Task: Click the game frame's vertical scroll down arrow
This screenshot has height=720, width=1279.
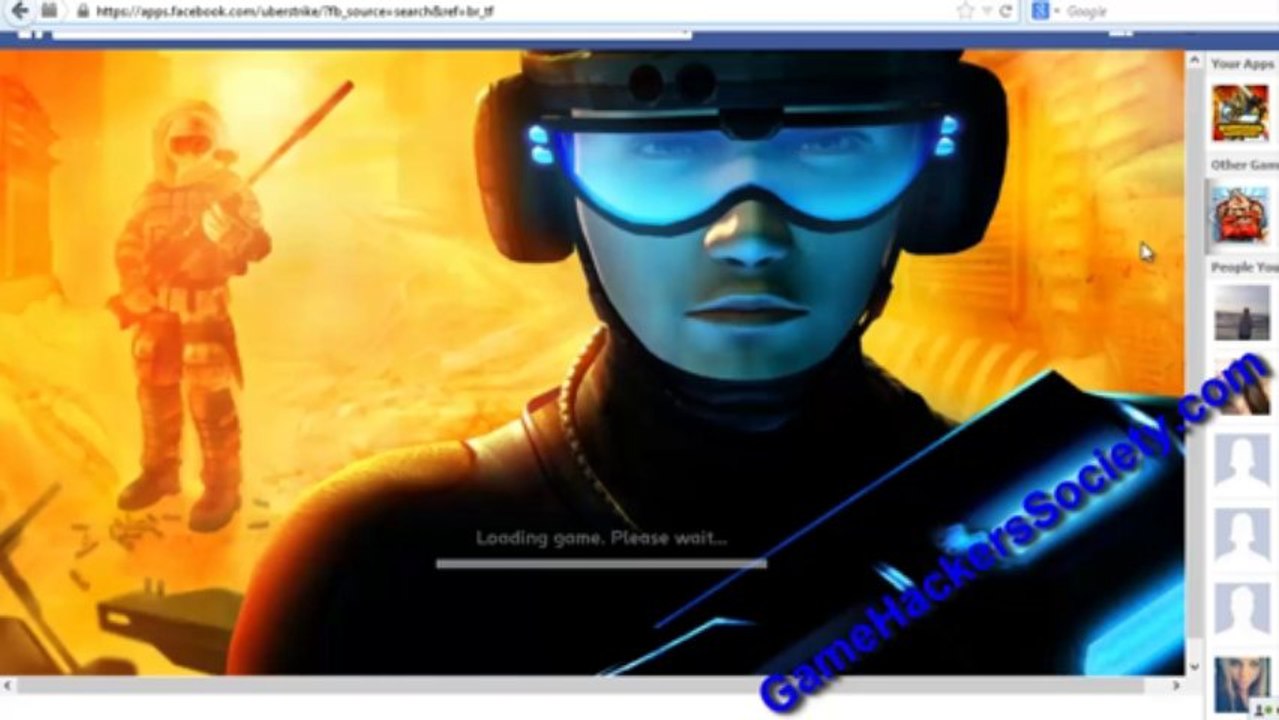Action: [x=1194, y=666]
